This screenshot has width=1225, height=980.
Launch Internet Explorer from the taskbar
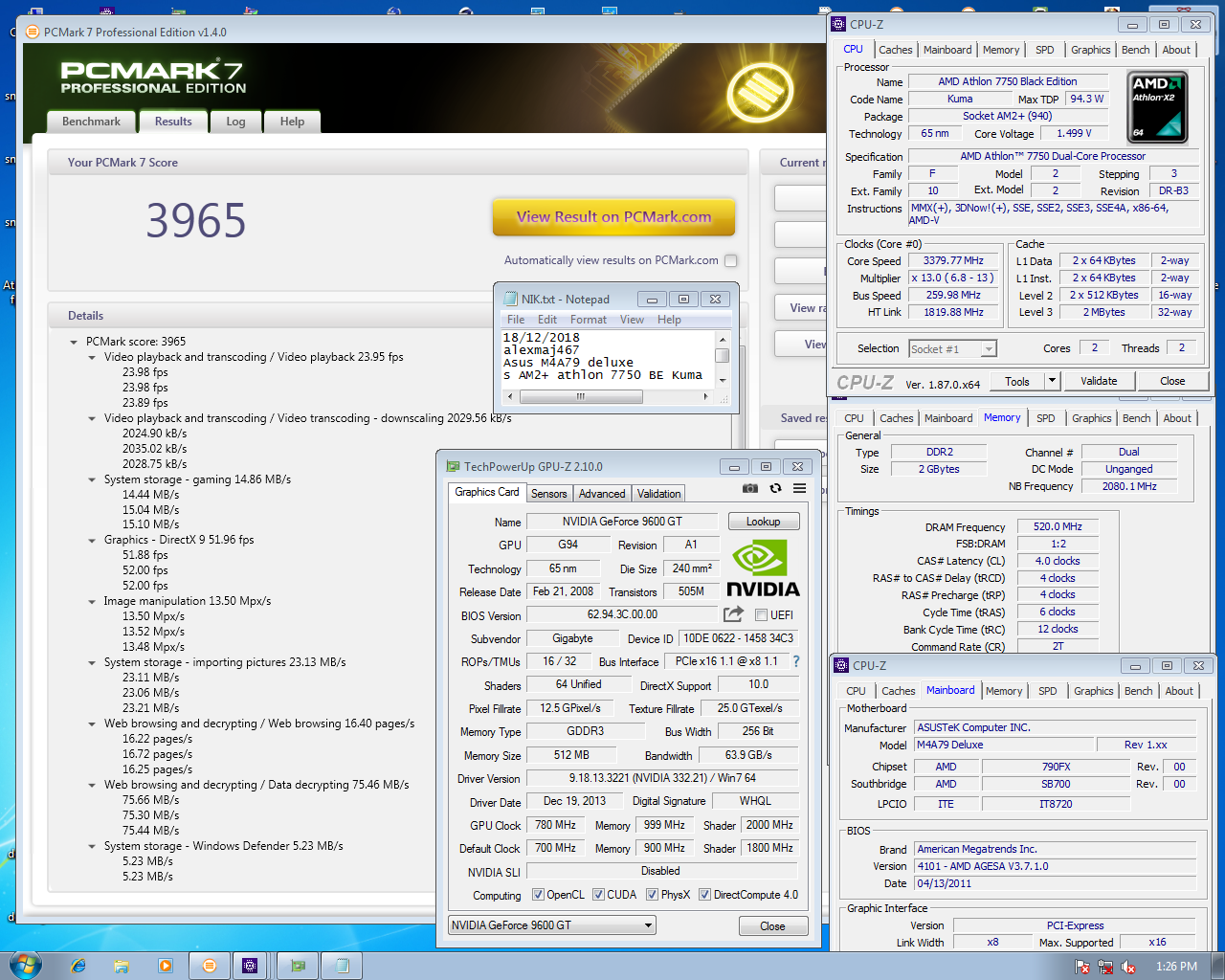tap(78, 966)
